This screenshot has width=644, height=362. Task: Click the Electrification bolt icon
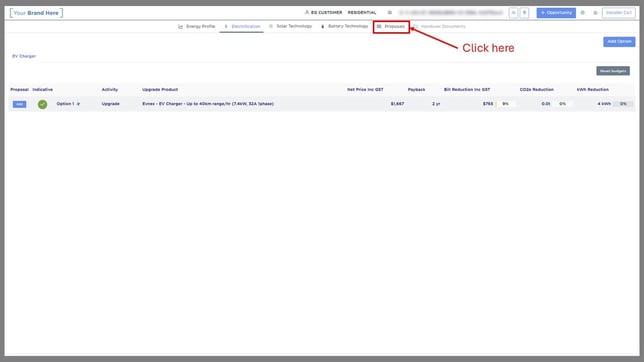click(226, 27)
